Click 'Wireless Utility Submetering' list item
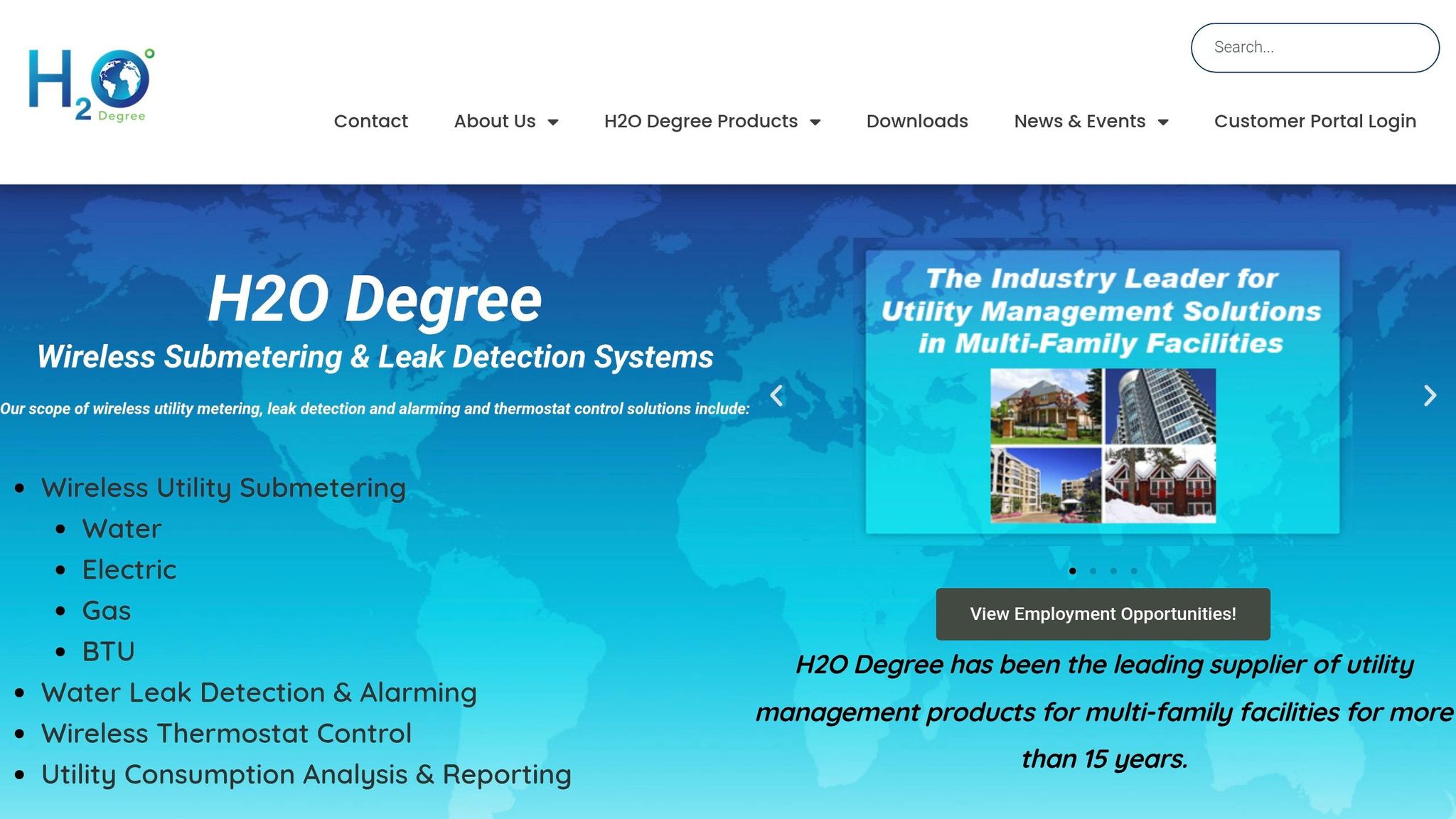This screenshot has width=1456, height=819. click(223, 488)
